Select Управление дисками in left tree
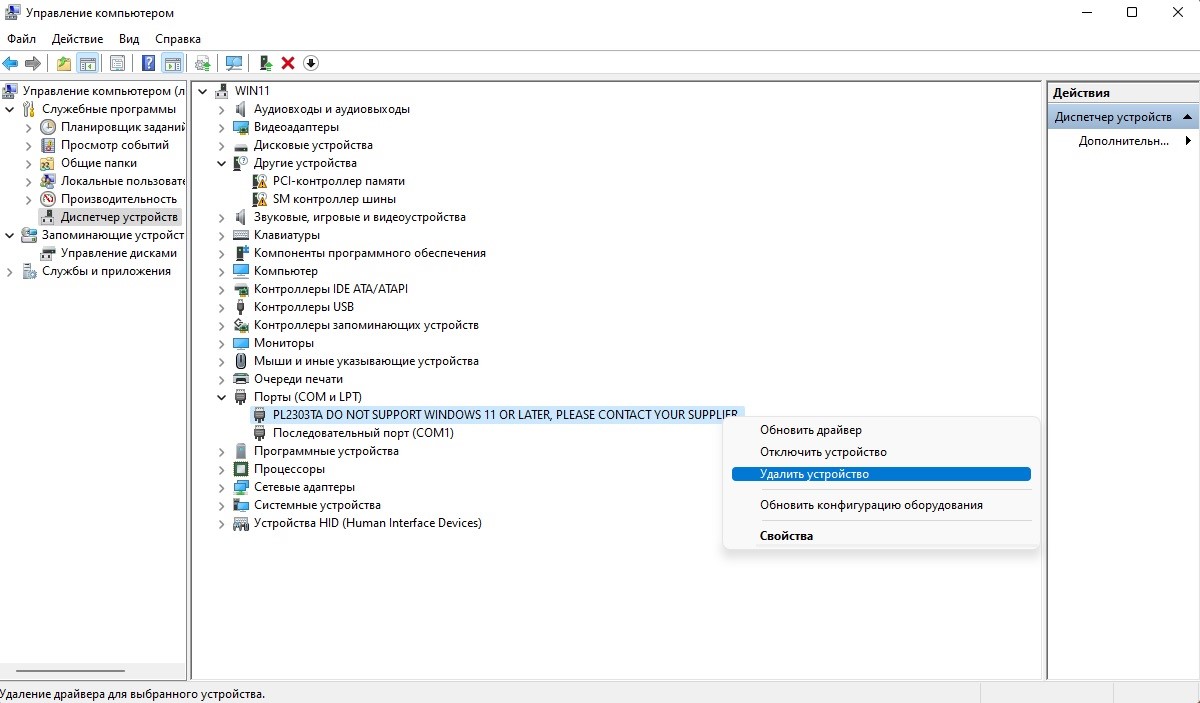This screenshot has width=1200, height=703. (118, 253)
